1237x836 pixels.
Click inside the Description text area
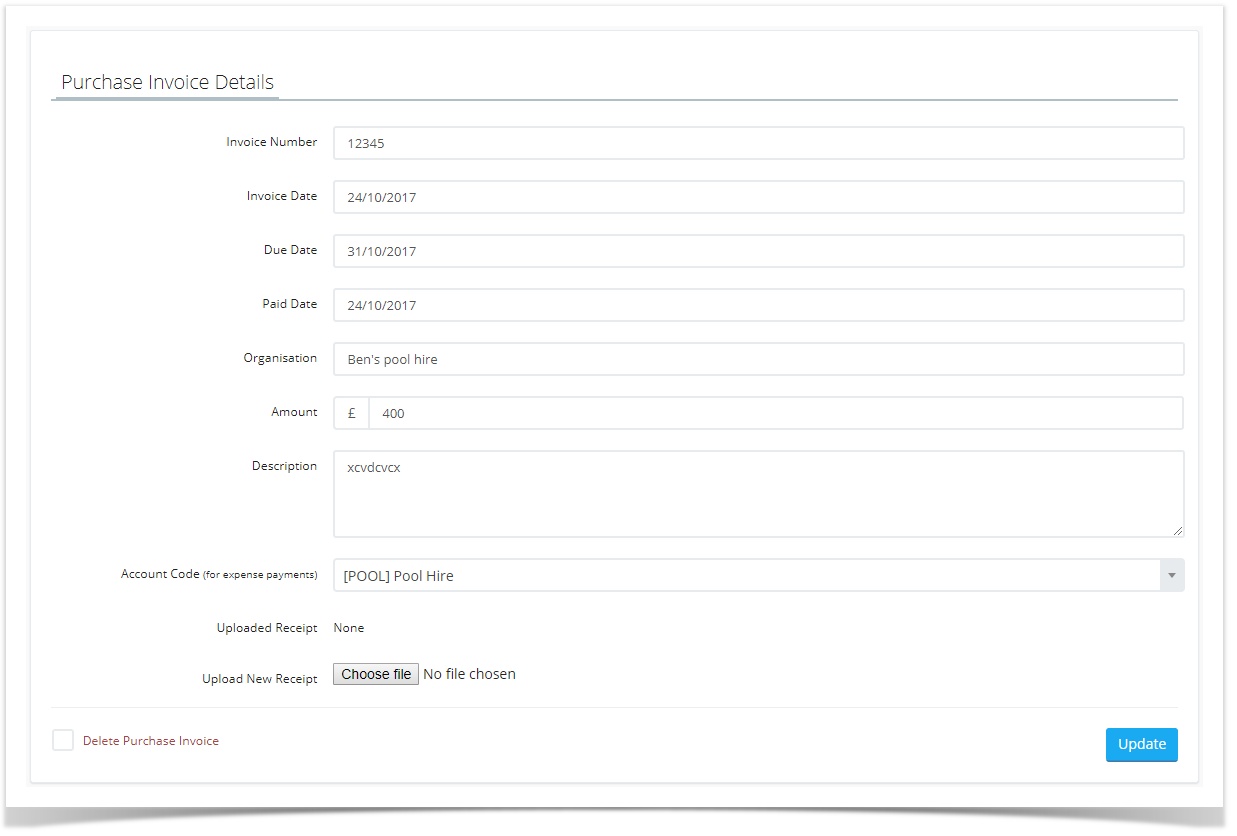click(758, 494)
